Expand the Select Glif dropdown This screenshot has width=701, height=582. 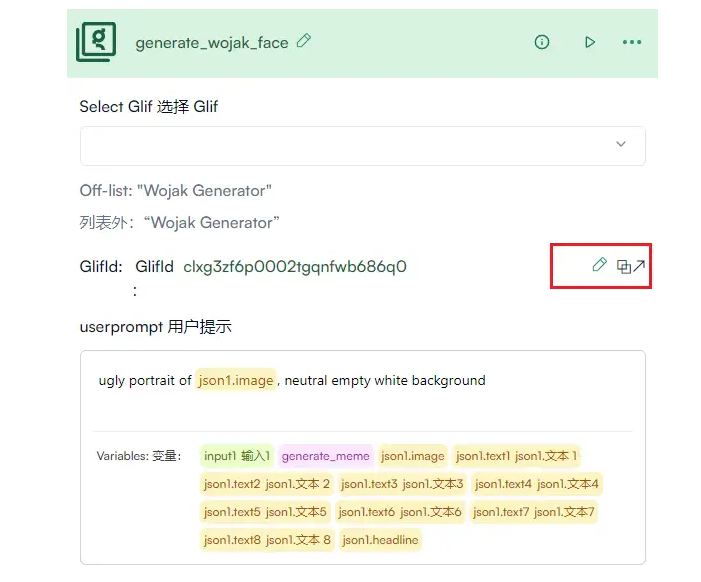[363, 146]
